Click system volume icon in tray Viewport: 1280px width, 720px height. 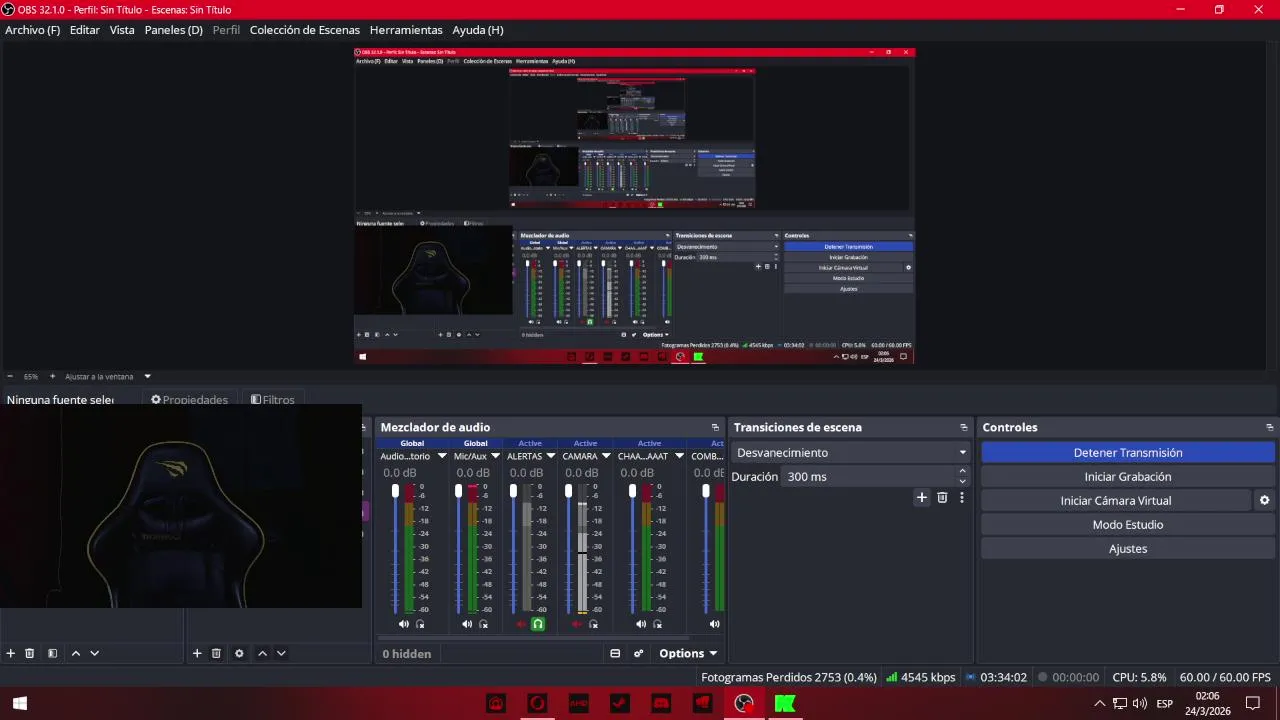pos(1140,703)
